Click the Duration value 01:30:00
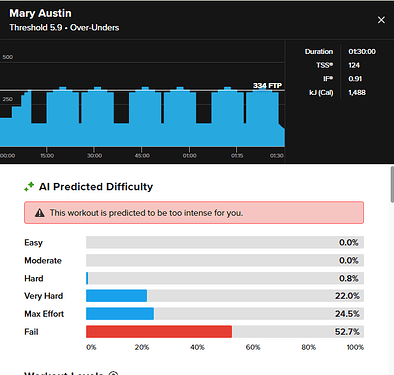The width and height of the screenshot is (394, 375). (x=362, y=52)
